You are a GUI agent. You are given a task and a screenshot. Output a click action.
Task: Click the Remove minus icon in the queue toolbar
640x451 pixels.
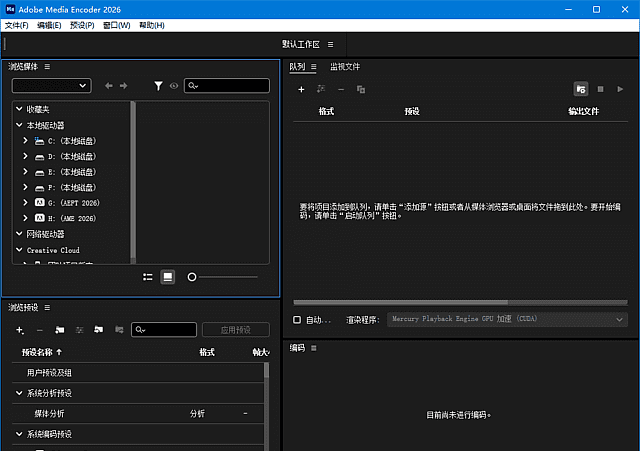[x=341, y=89]
